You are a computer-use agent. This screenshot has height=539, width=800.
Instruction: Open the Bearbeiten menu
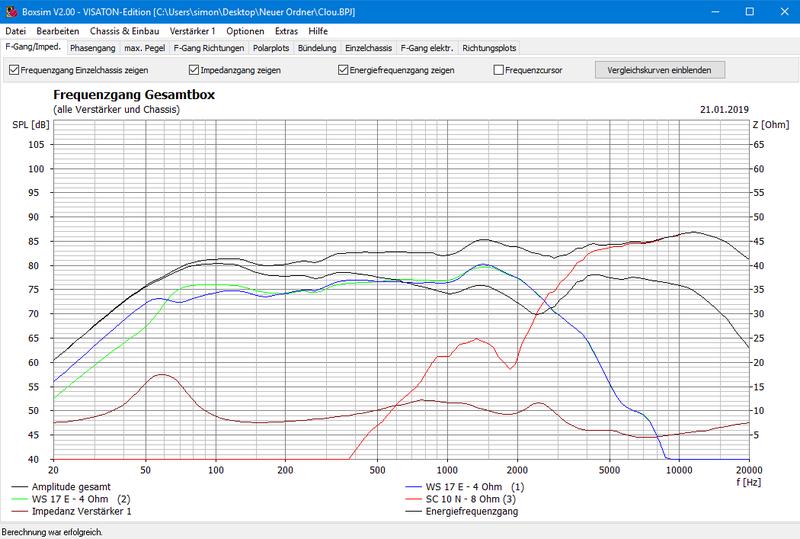click(x=56, y=31)
